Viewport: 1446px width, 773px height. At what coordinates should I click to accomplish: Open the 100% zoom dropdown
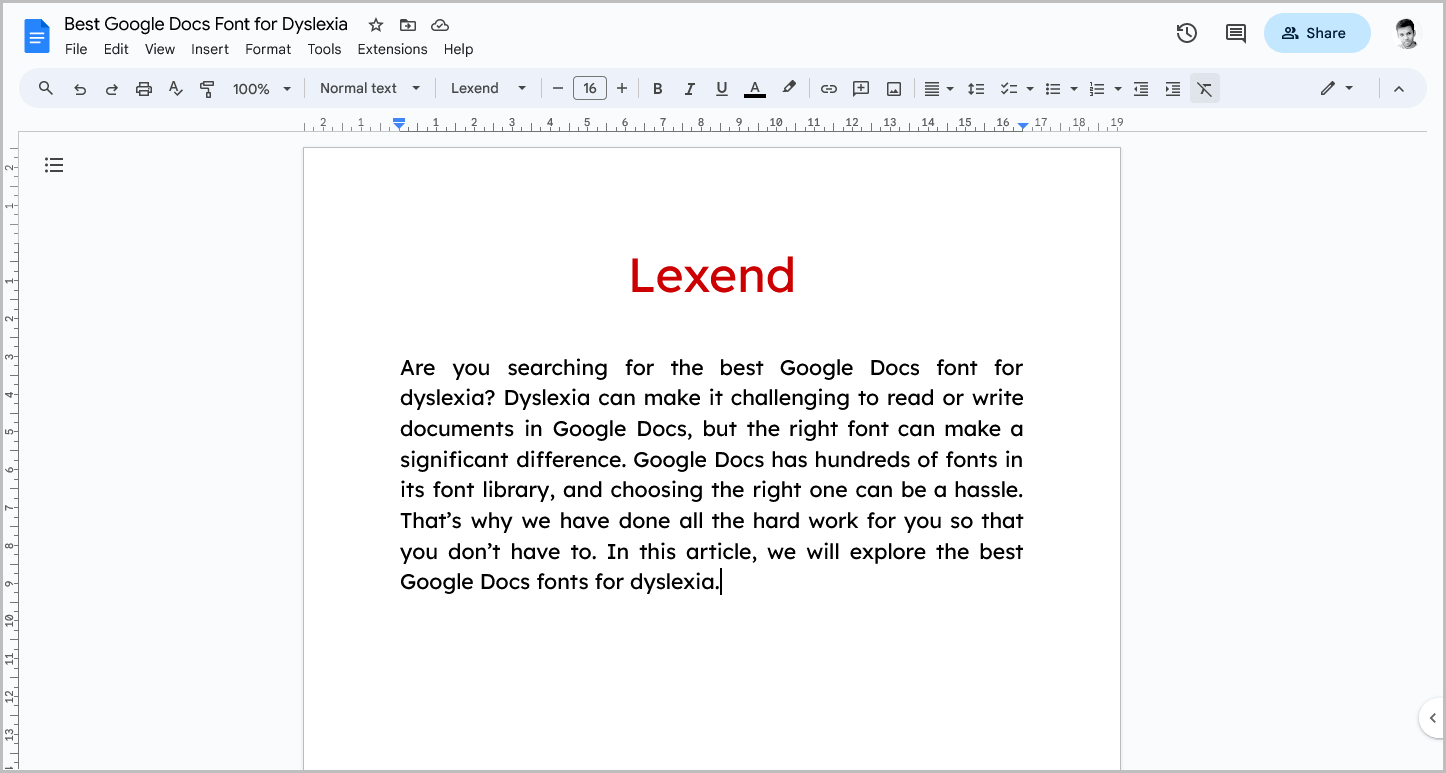click(262, 89)
